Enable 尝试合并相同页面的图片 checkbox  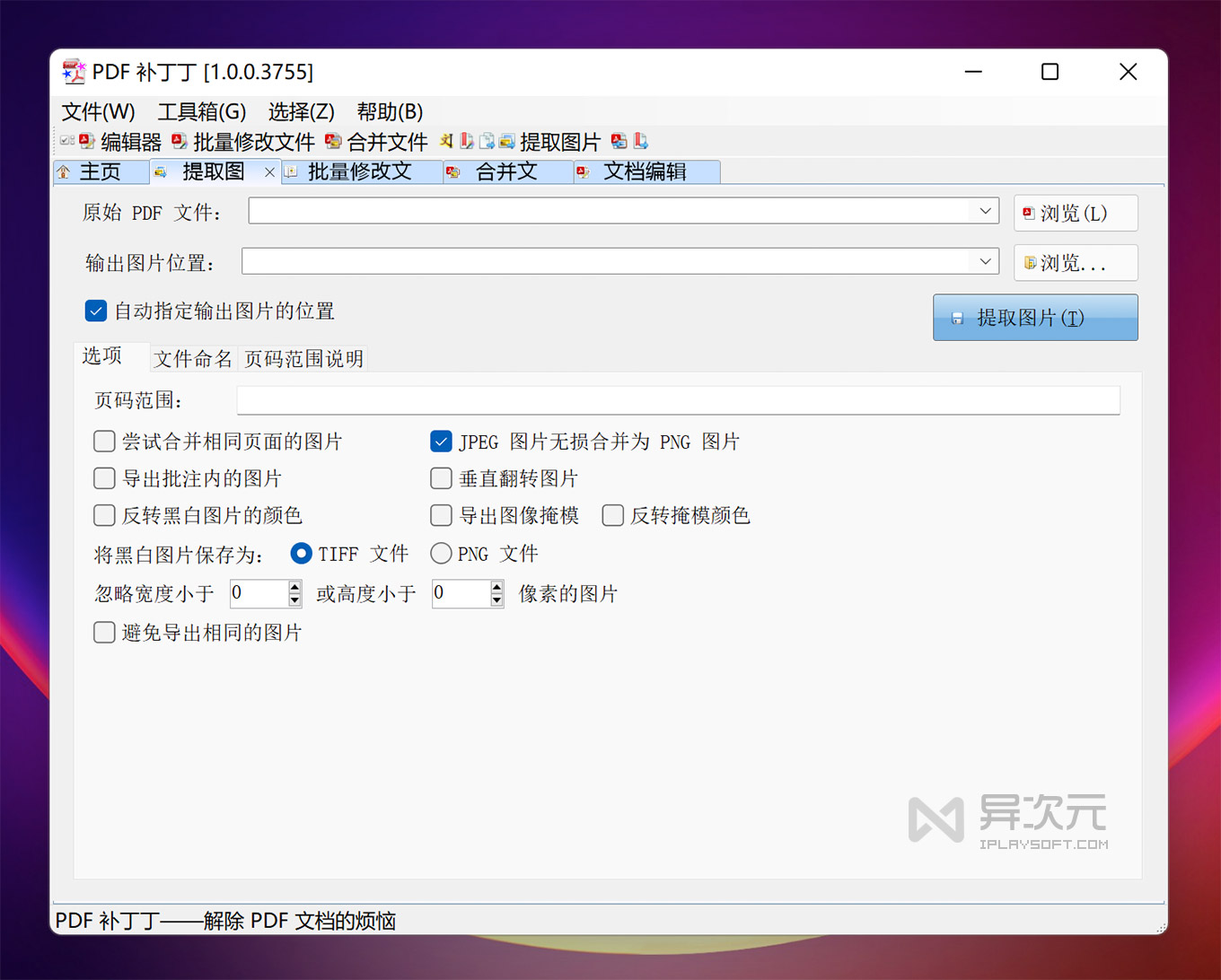(x=105, y=442)
